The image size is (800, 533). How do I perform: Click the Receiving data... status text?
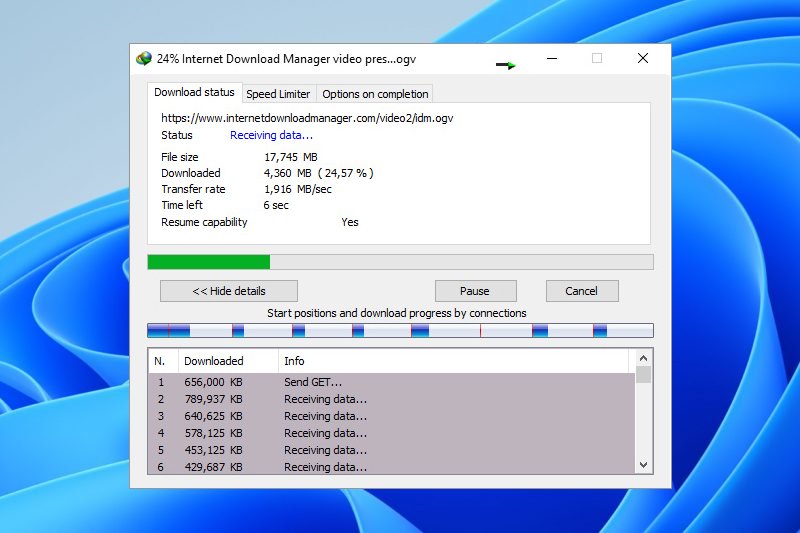pyautogui.click(x=271, y=135)
